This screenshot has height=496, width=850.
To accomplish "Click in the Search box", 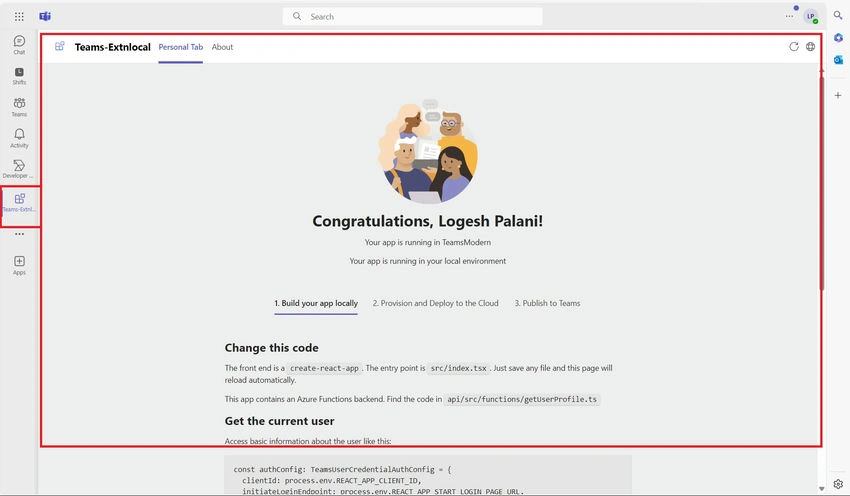I will (413, 16).
